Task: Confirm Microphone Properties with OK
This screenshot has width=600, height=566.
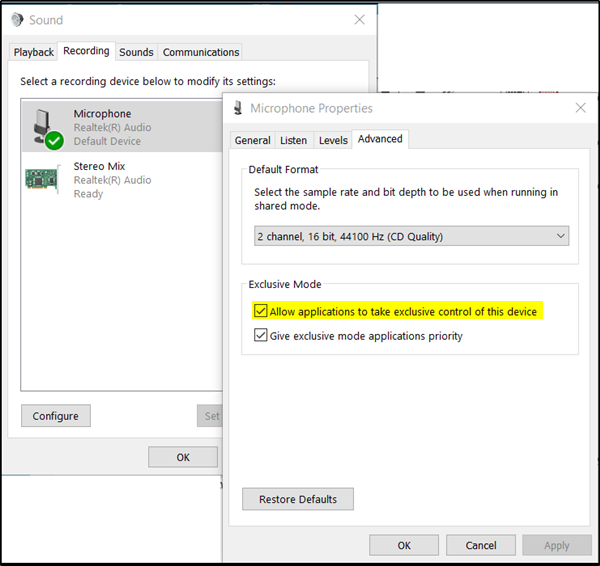Action: click(x=404, y=545)
